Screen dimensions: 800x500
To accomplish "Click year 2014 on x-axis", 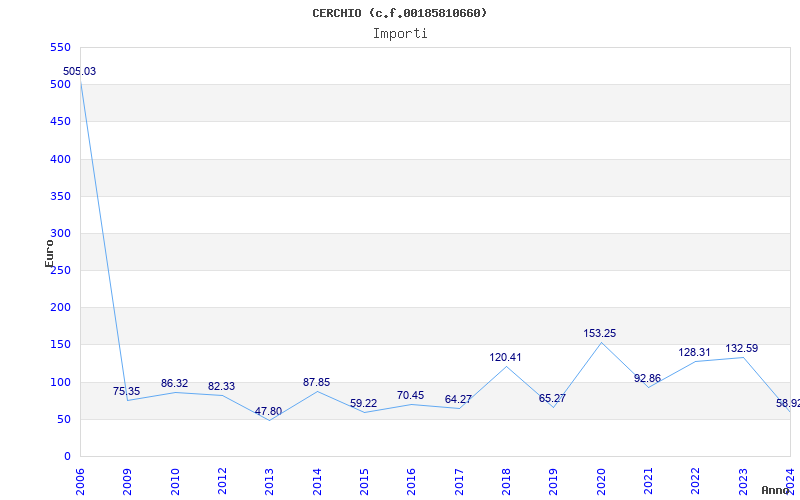I will [317, 481].
